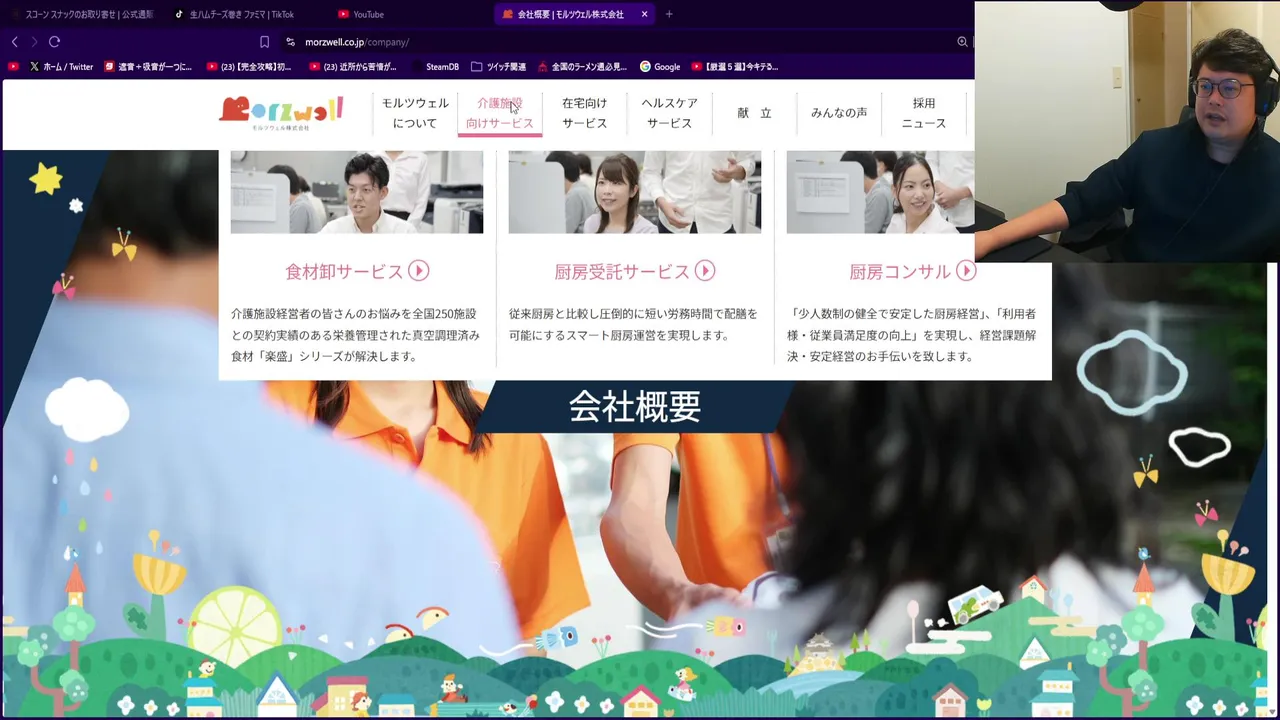Open the 【完全攻略】 YouTube bookmark
Viewport: 1280px width, 720px height.
click(249, 67)
